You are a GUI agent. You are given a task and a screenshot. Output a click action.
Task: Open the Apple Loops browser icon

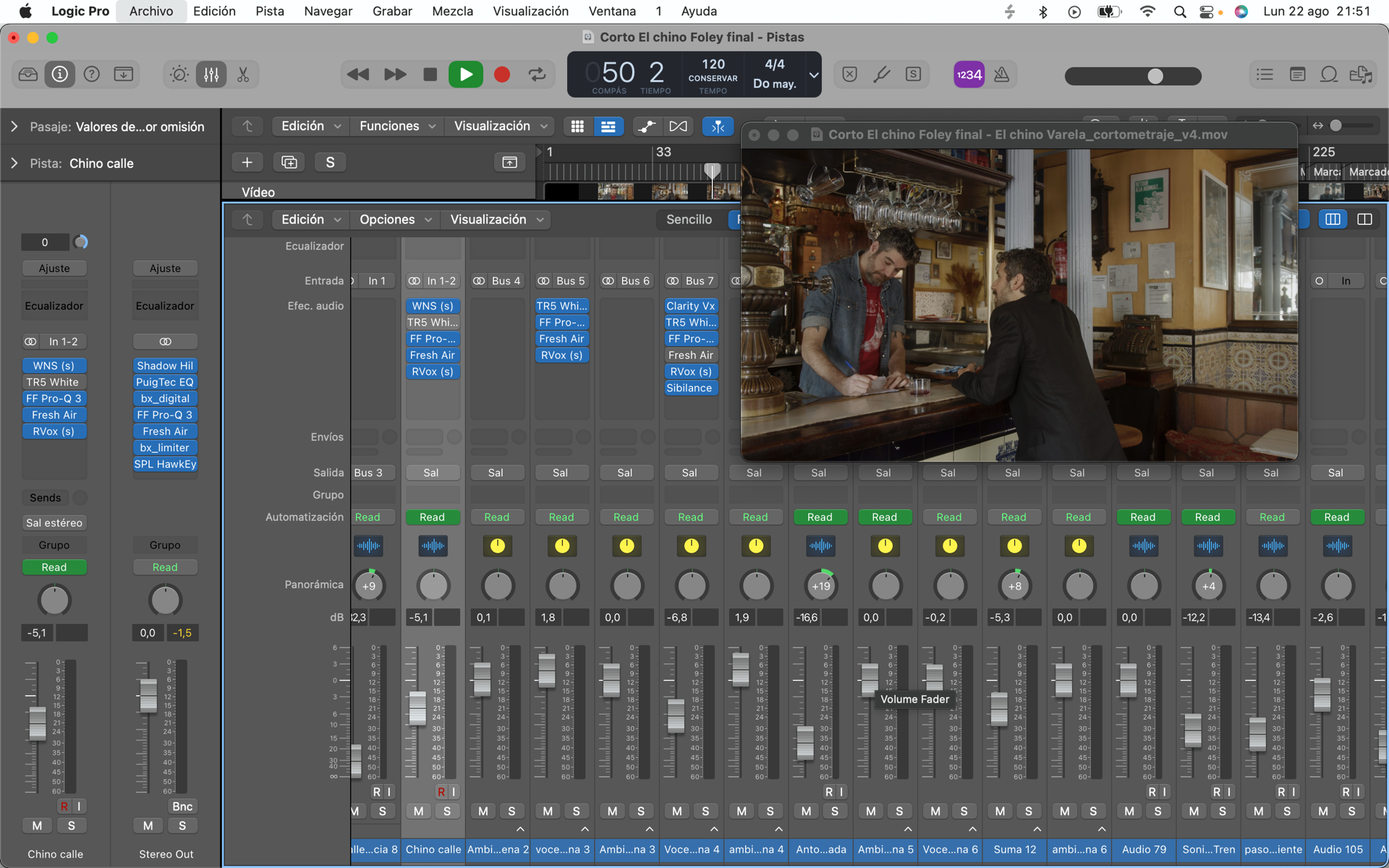pyautogui.click(x=1329, y=75)
